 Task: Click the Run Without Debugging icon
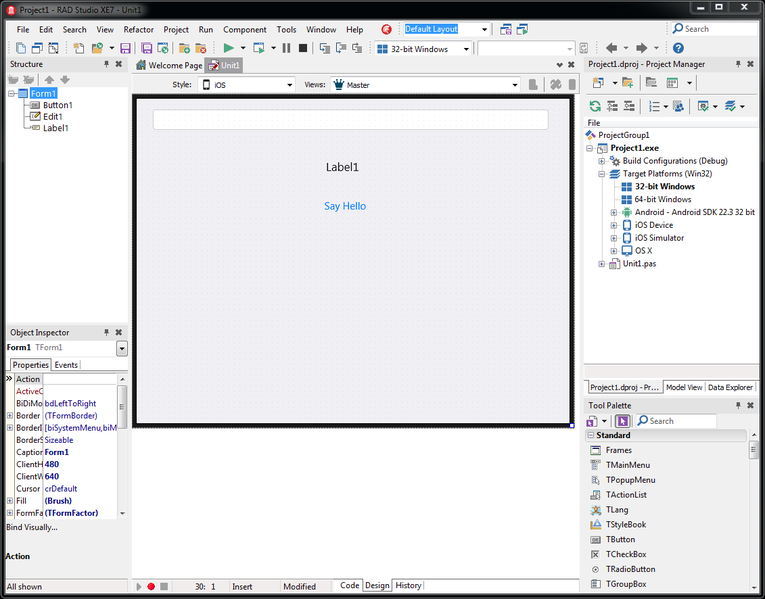coord(259,48)
